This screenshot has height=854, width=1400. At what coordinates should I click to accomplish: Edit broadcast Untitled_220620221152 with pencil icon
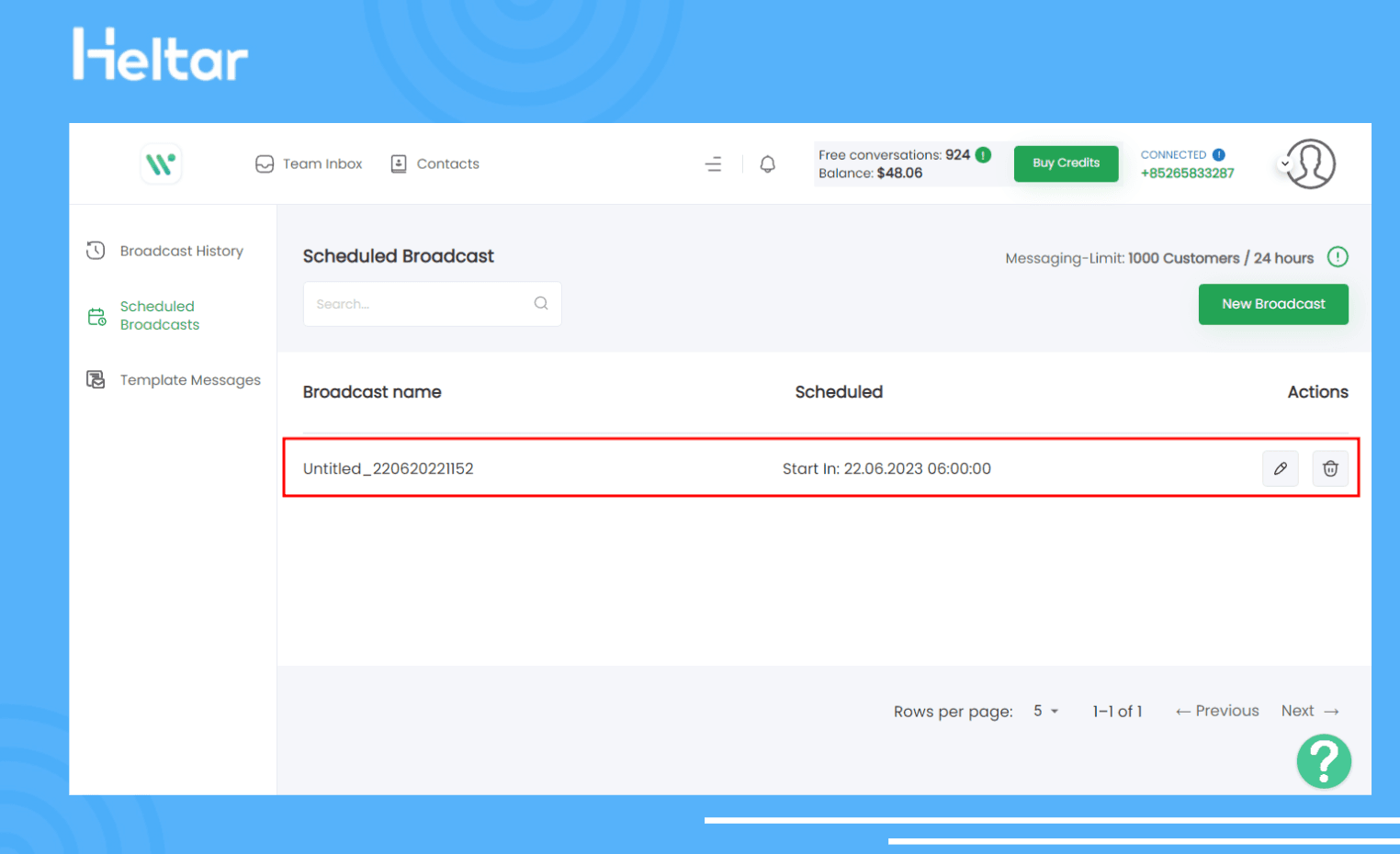click(x=1280, y=468)
